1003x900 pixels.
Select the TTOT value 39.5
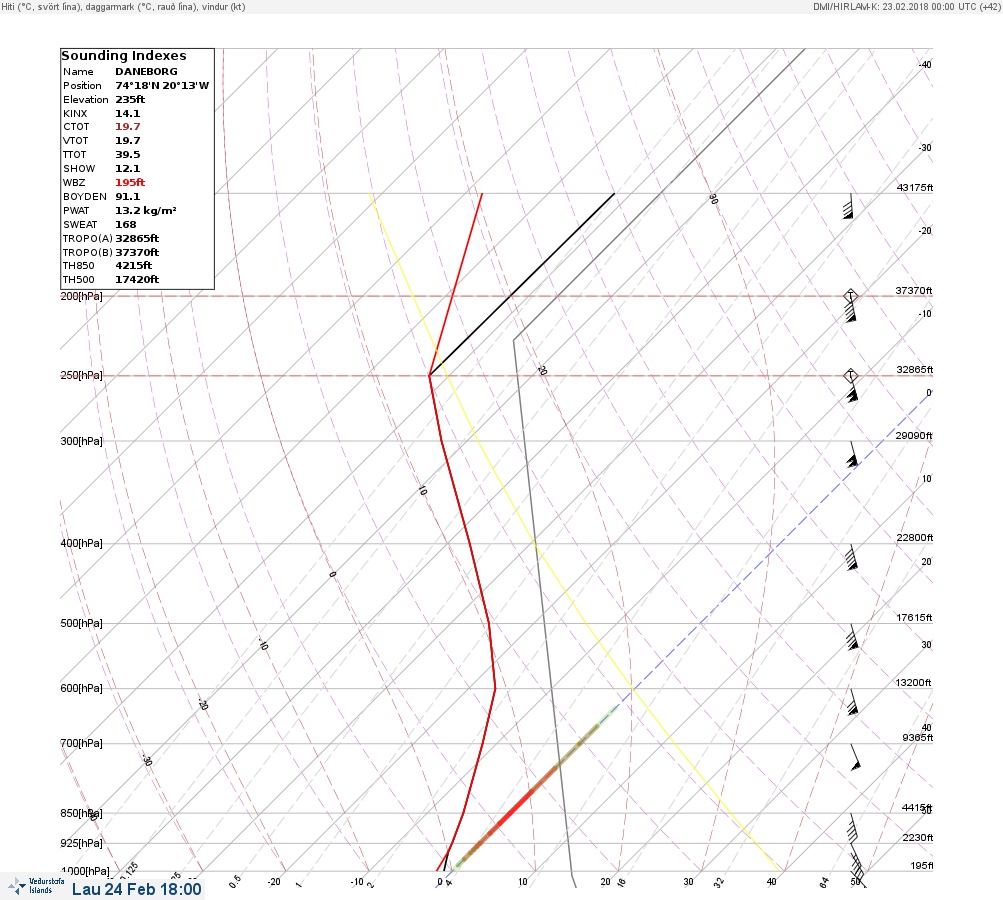(127, 155)
